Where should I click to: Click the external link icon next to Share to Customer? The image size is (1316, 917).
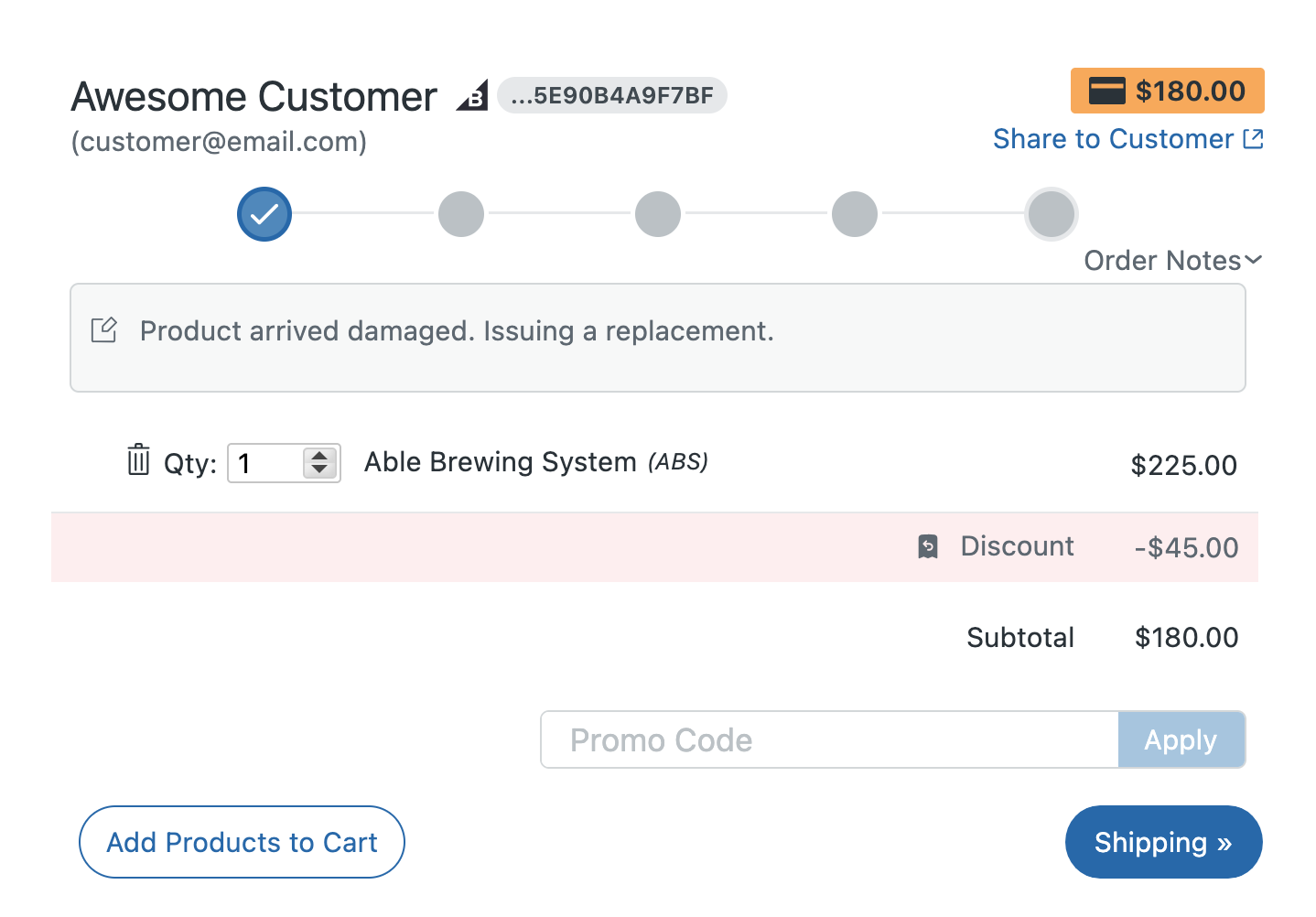click(1255, 138)
